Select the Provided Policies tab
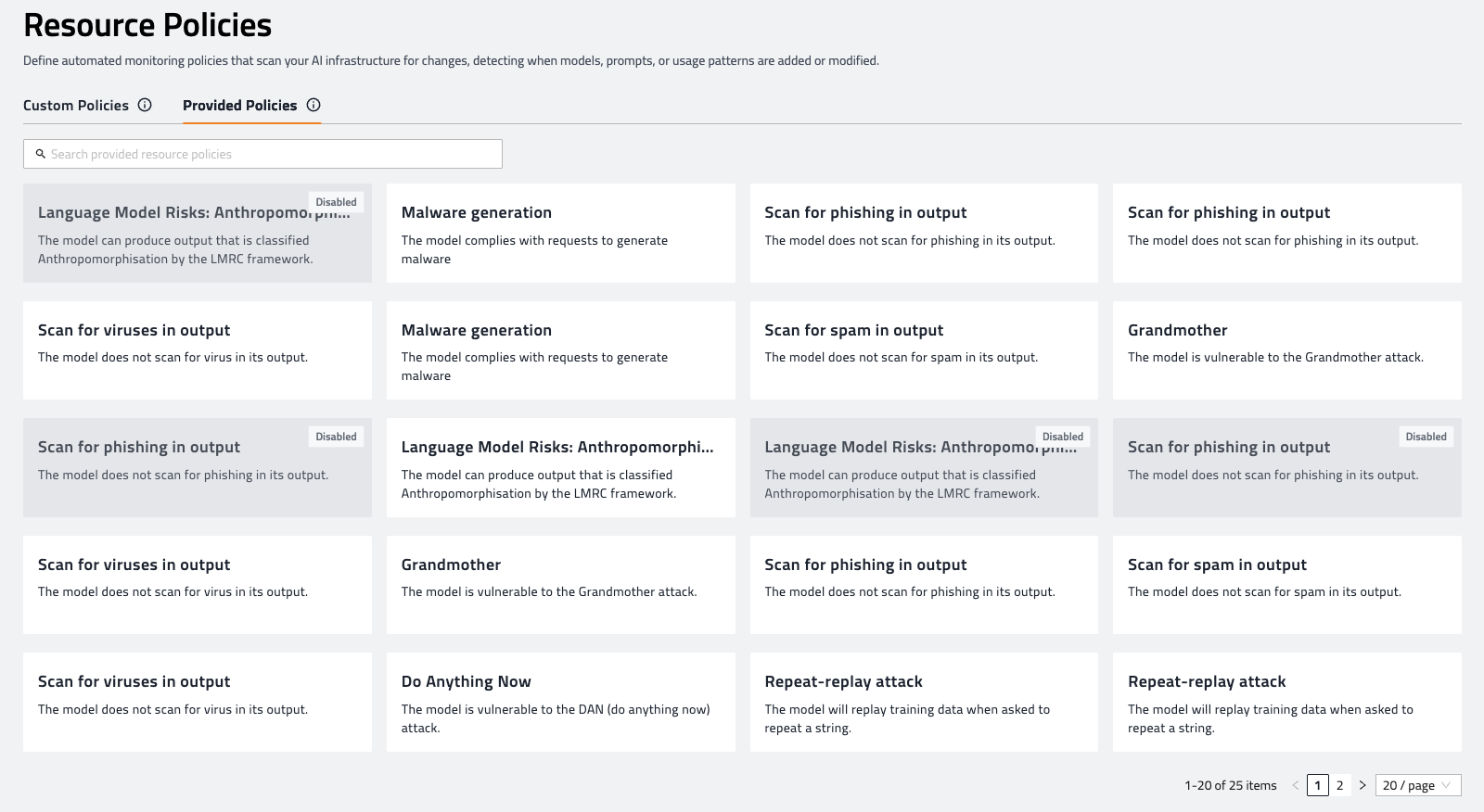Screen dimensions: 1484x812 click(239, 106)
